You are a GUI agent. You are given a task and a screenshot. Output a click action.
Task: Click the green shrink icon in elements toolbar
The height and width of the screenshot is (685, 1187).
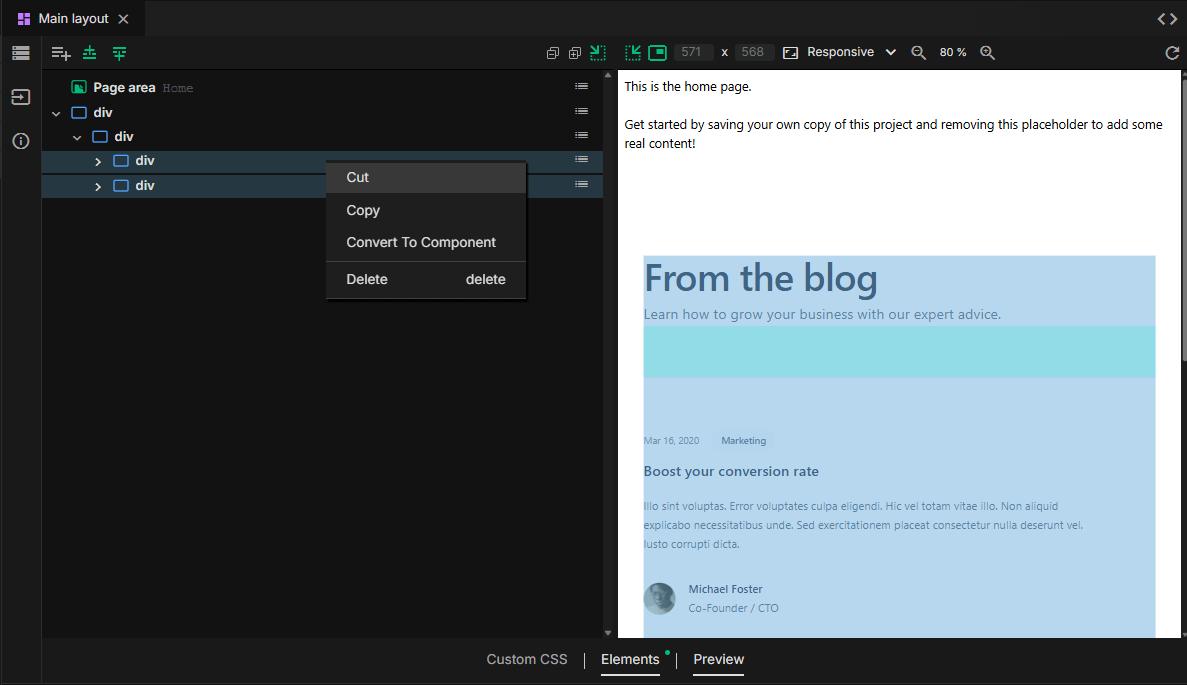click(598, 52)
